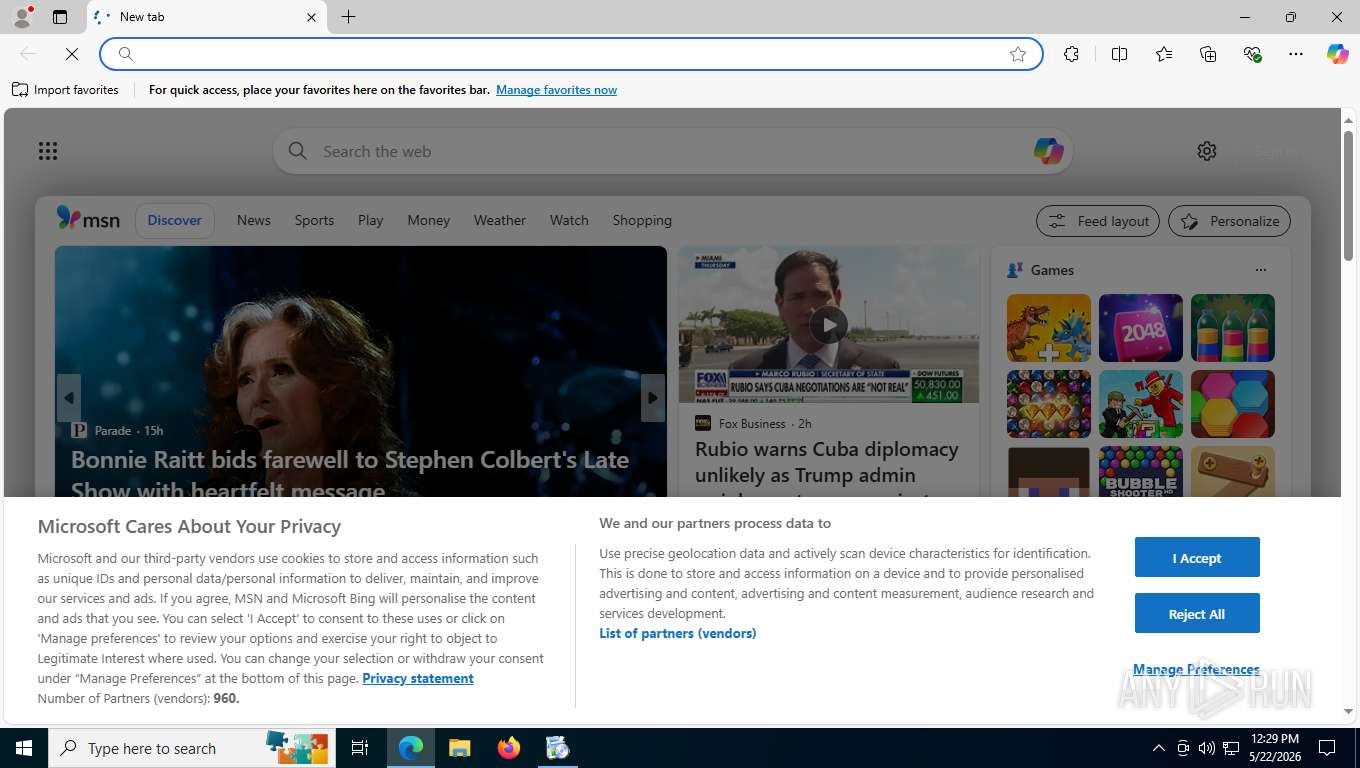Open the dinosaur merge game thumbnail
This screenshot has width=1360, height=768.
point(1049,328)
